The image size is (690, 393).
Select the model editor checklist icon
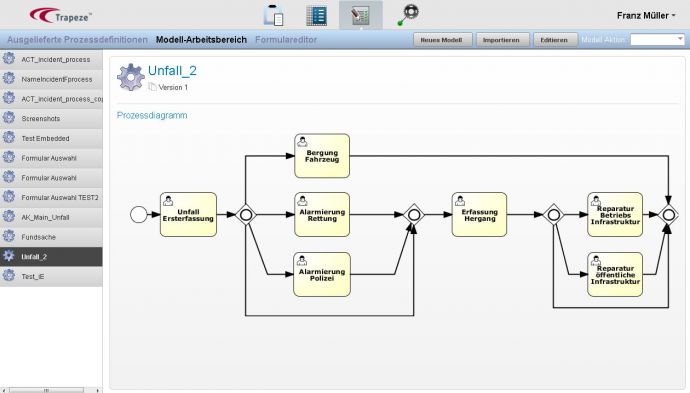360,15
